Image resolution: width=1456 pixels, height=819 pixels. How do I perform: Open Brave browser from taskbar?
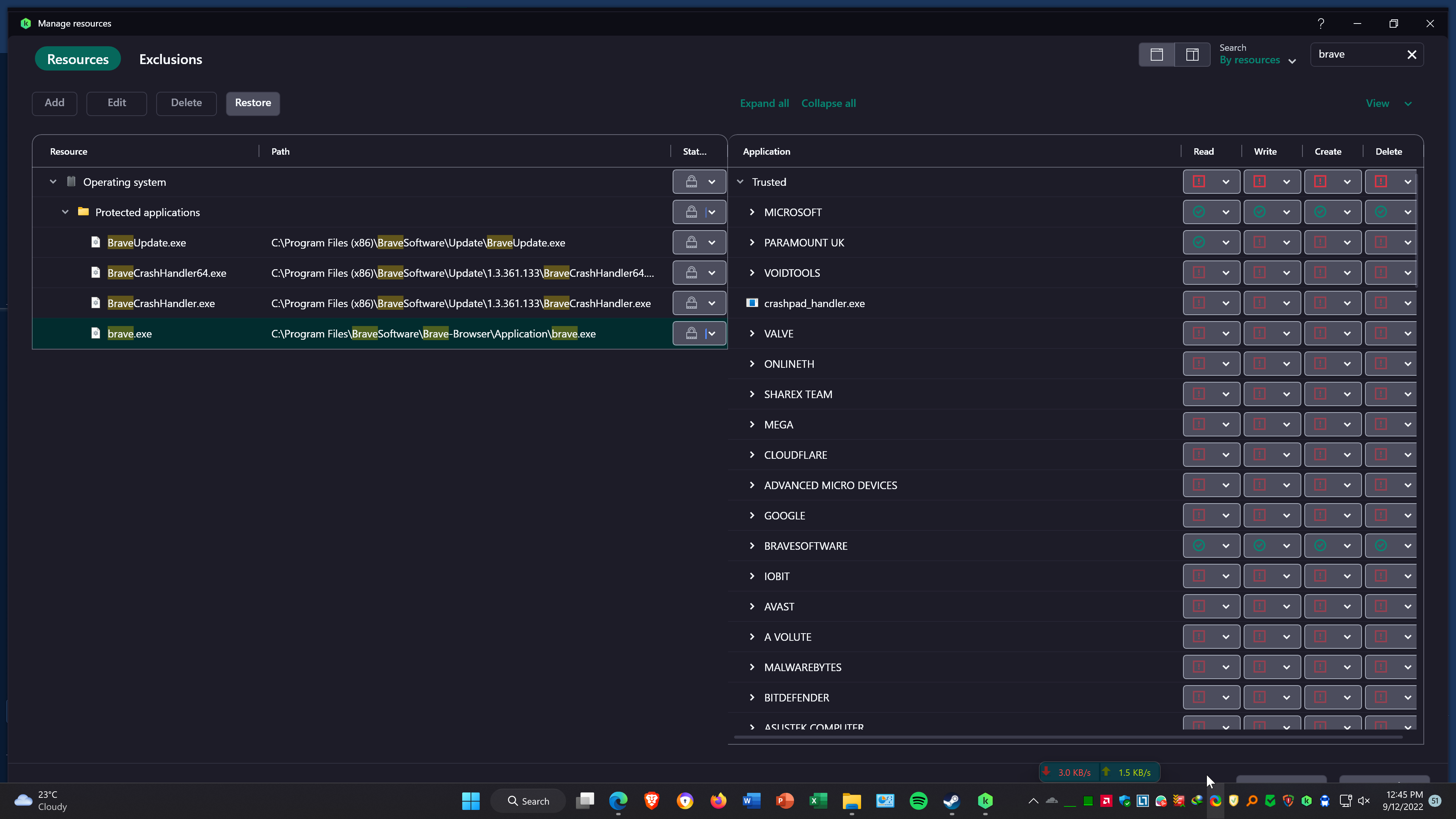(651, 800)
